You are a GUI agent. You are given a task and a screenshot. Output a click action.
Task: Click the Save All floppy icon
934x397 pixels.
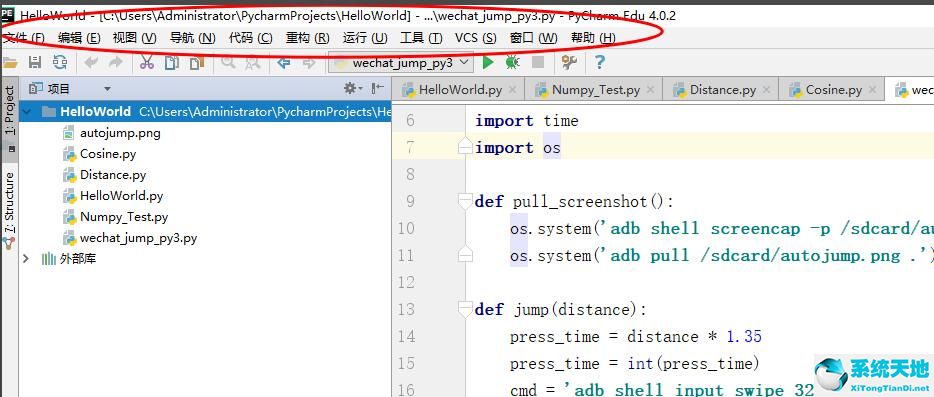tap(35, 63)
